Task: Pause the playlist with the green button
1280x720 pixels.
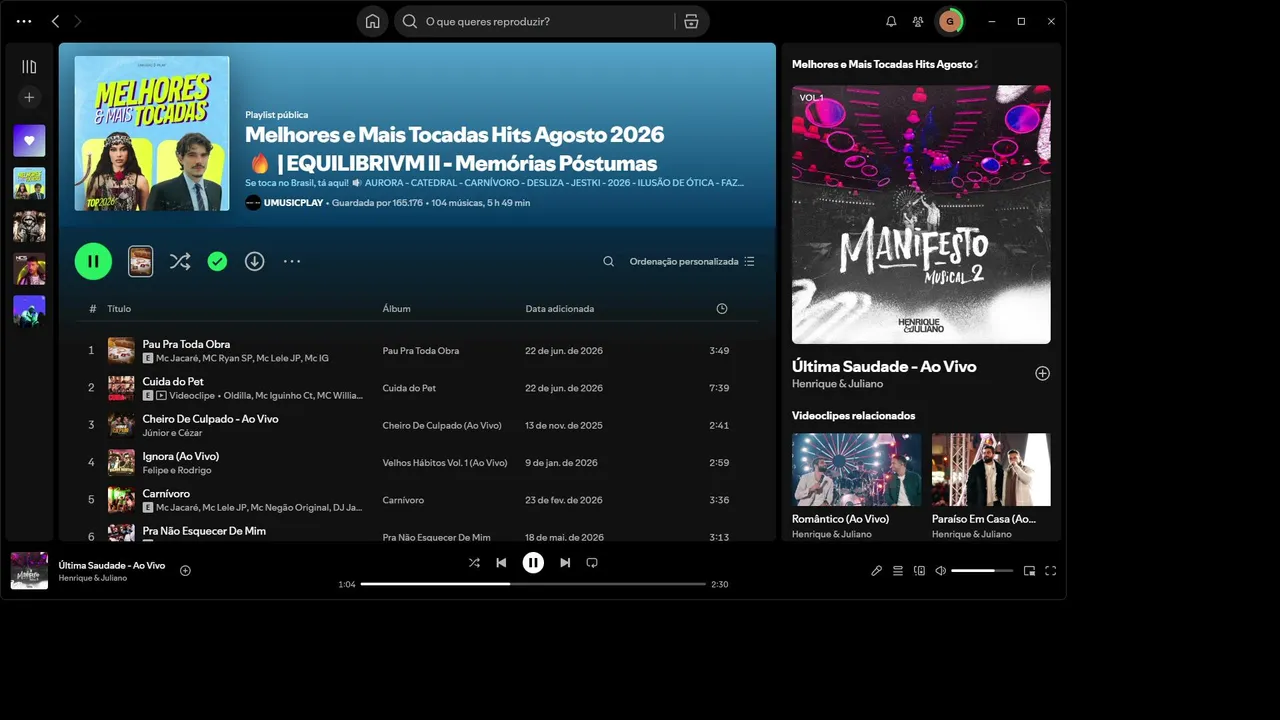Action: point(93,261)
